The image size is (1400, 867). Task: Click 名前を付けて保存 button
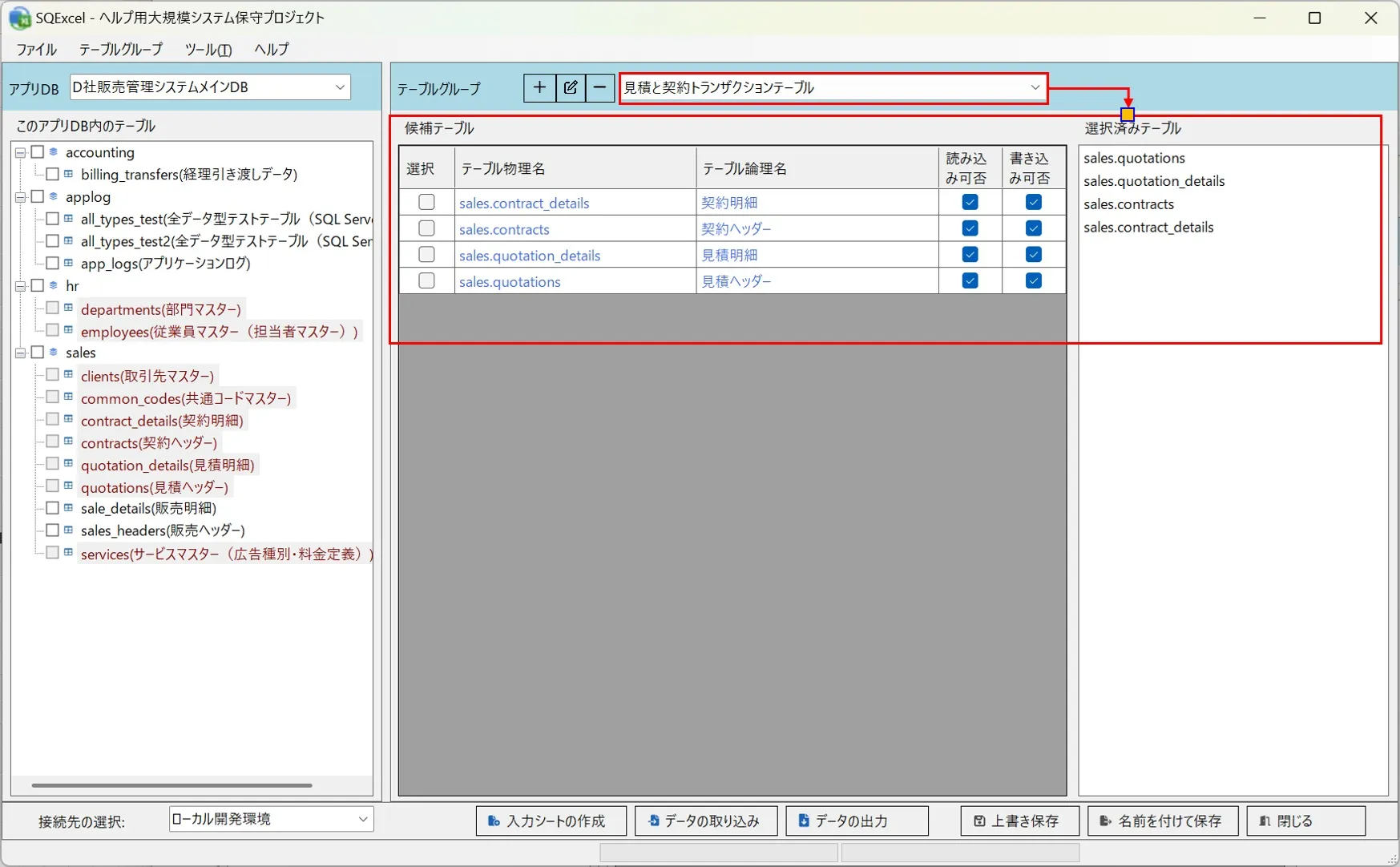click(x=1163, y=821)
